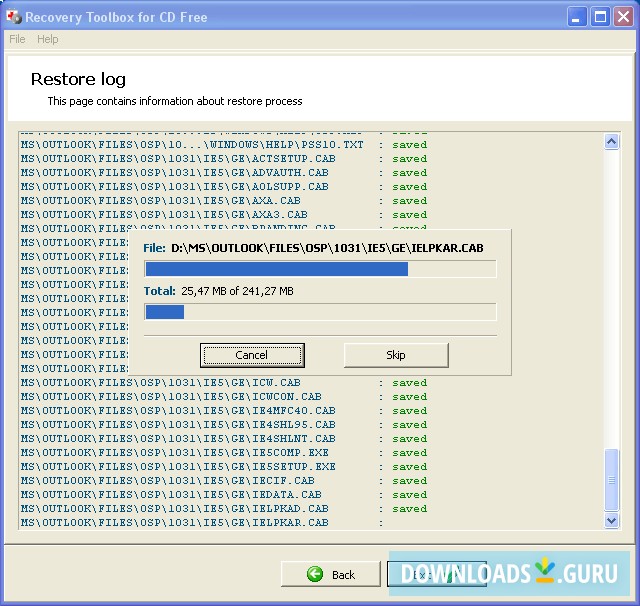Click the file path D:\MS\OUTLOOK...IELPKAR.CAB in dialog

pos(327,248)
